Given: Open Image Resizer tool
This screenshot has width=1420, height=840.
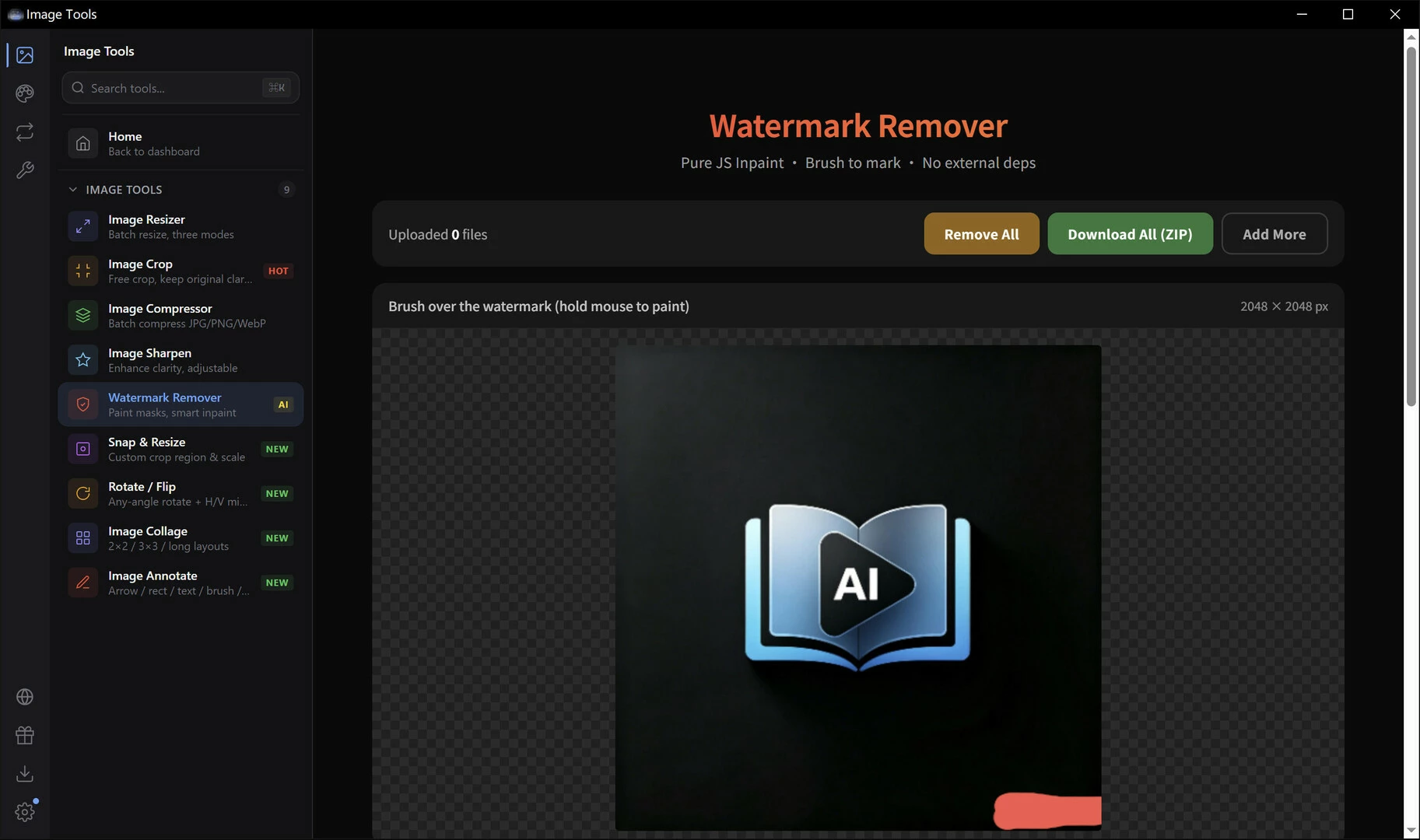Looking at the screenshot, I should point(181,226).
